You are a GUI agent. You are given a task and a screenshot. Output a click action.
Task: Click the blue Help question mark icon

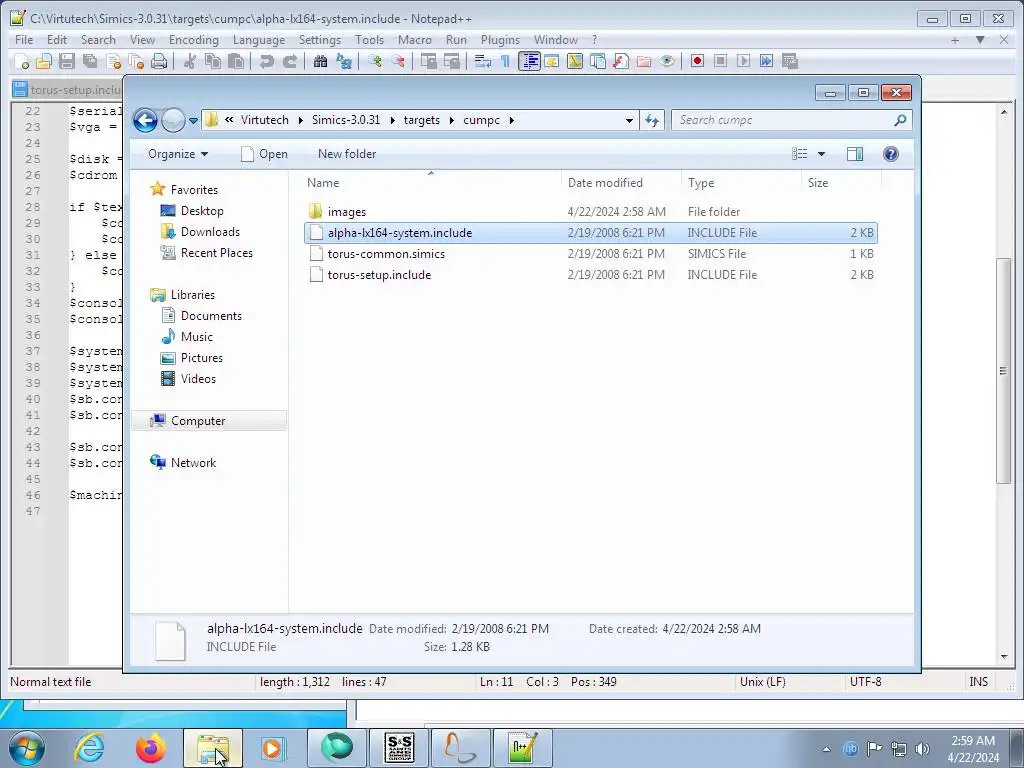click(891, 154)
